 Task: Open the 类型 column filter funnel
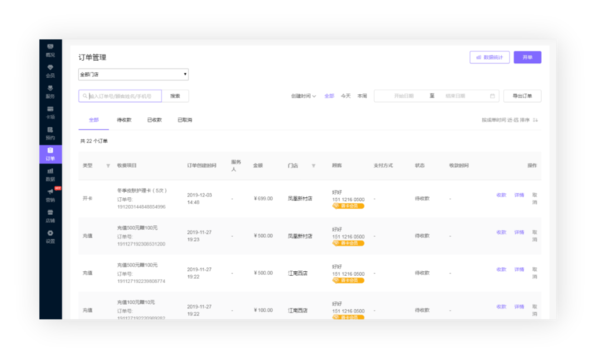pos(108,166)
